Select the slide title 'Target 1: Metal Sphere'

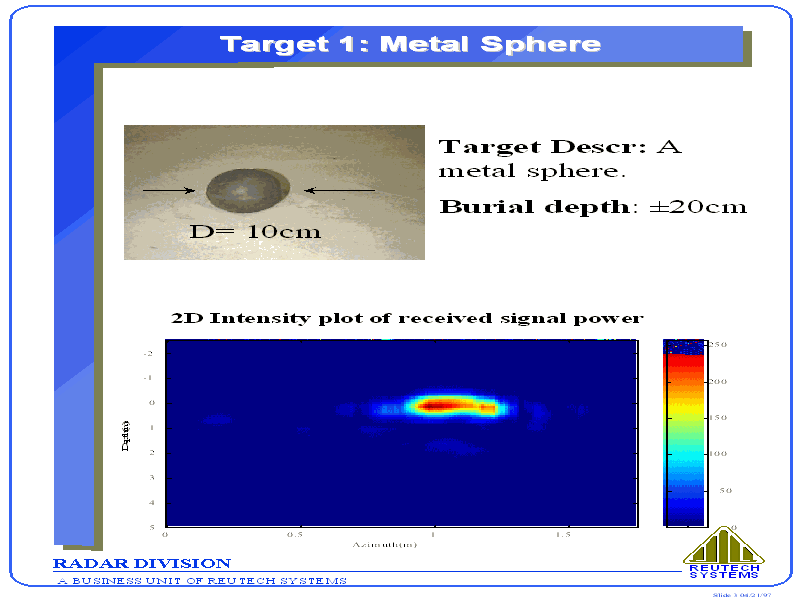pos(410,44)
